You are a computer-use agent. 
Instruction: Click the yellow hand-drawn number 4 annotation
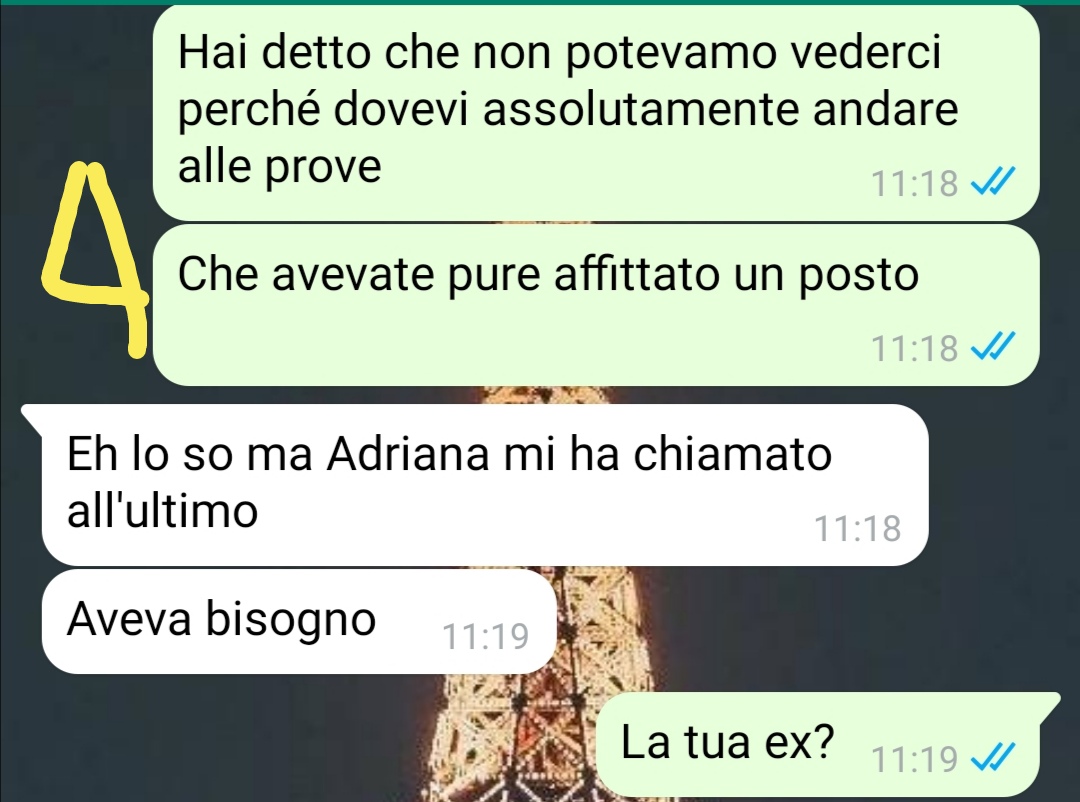click(94, 260)
